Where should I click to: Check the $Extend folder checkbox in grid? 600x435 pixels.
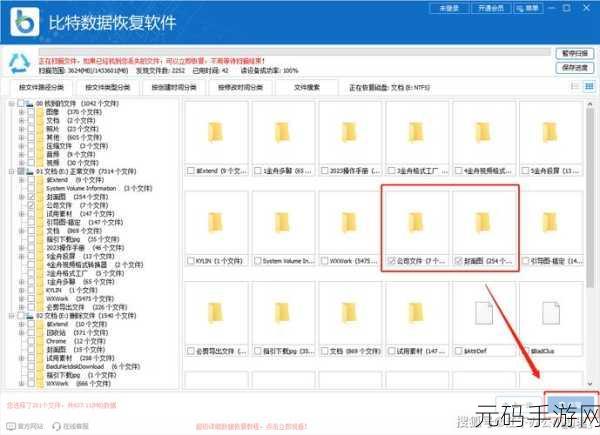(191, 171)
